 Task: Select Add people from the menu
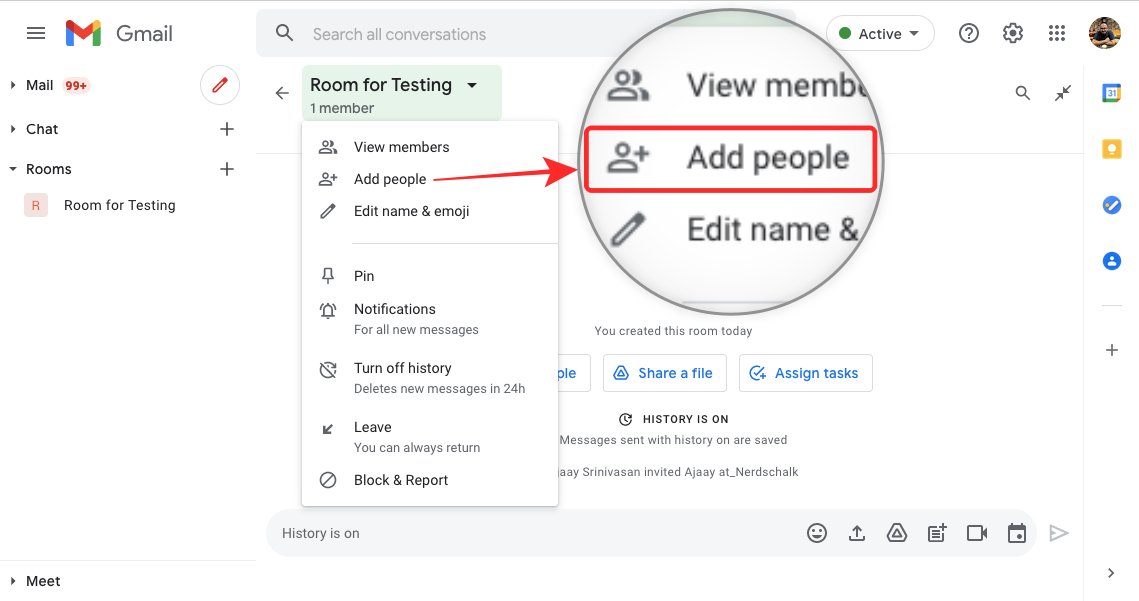(x=390, y=179)
